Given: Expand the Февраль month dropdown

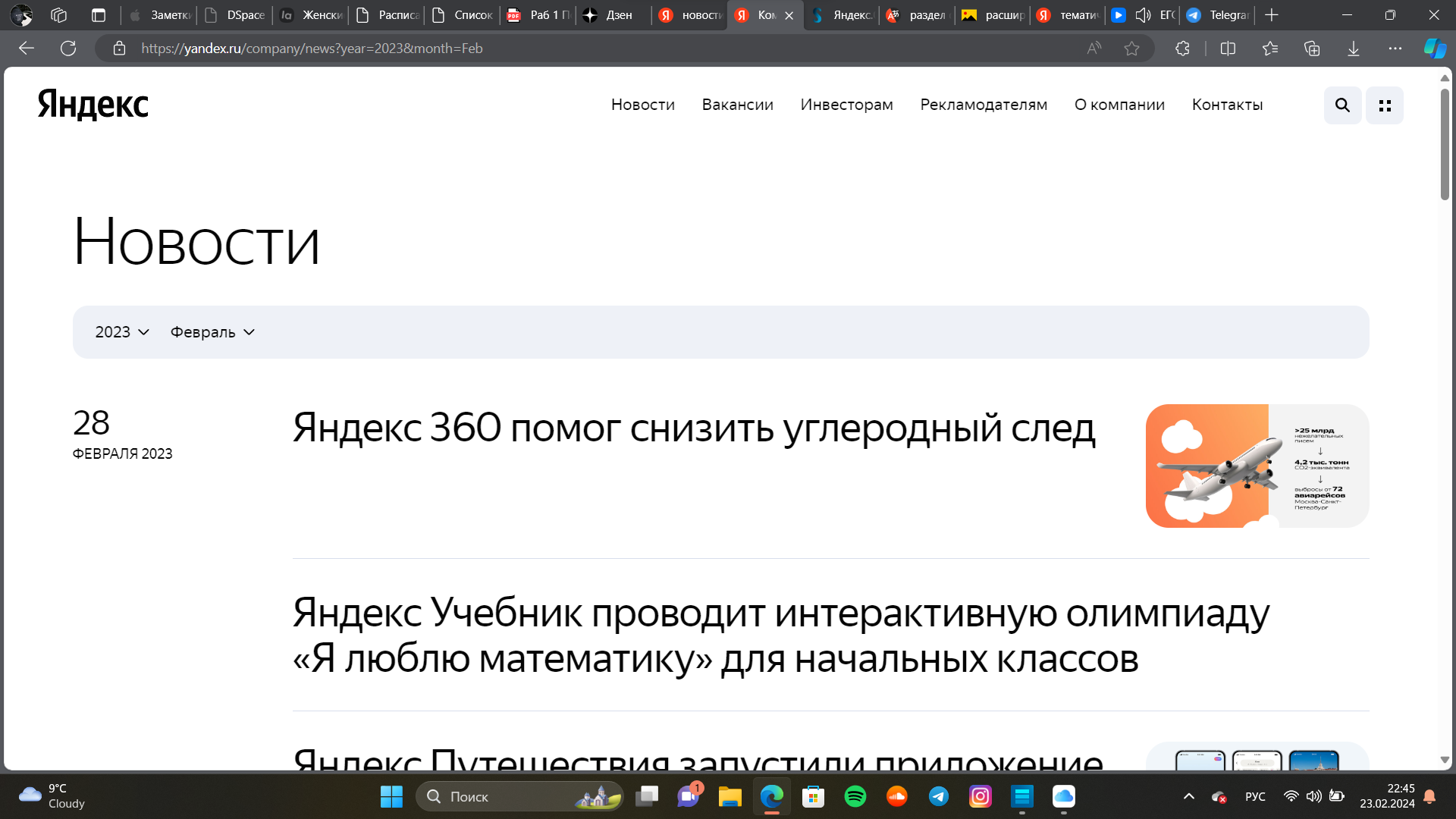Looking at the screenshot, I should click(x=212, y=332).
